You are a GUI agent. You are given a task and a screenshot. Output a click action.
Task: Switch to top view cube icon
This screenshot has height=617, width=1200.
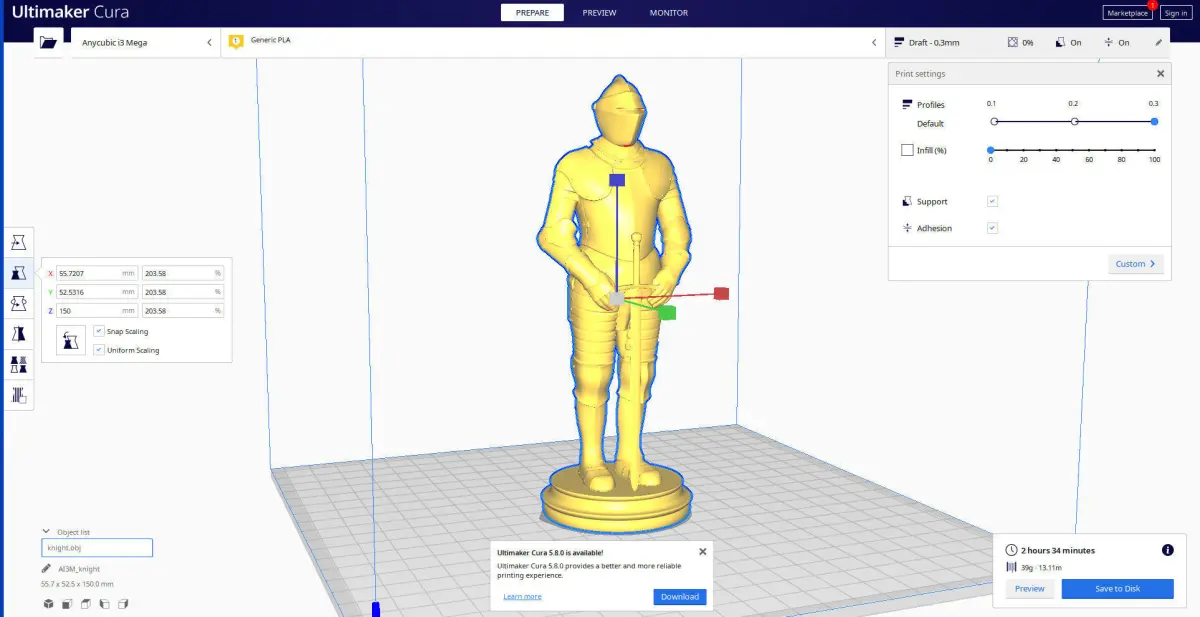click(x=85, y=604)
